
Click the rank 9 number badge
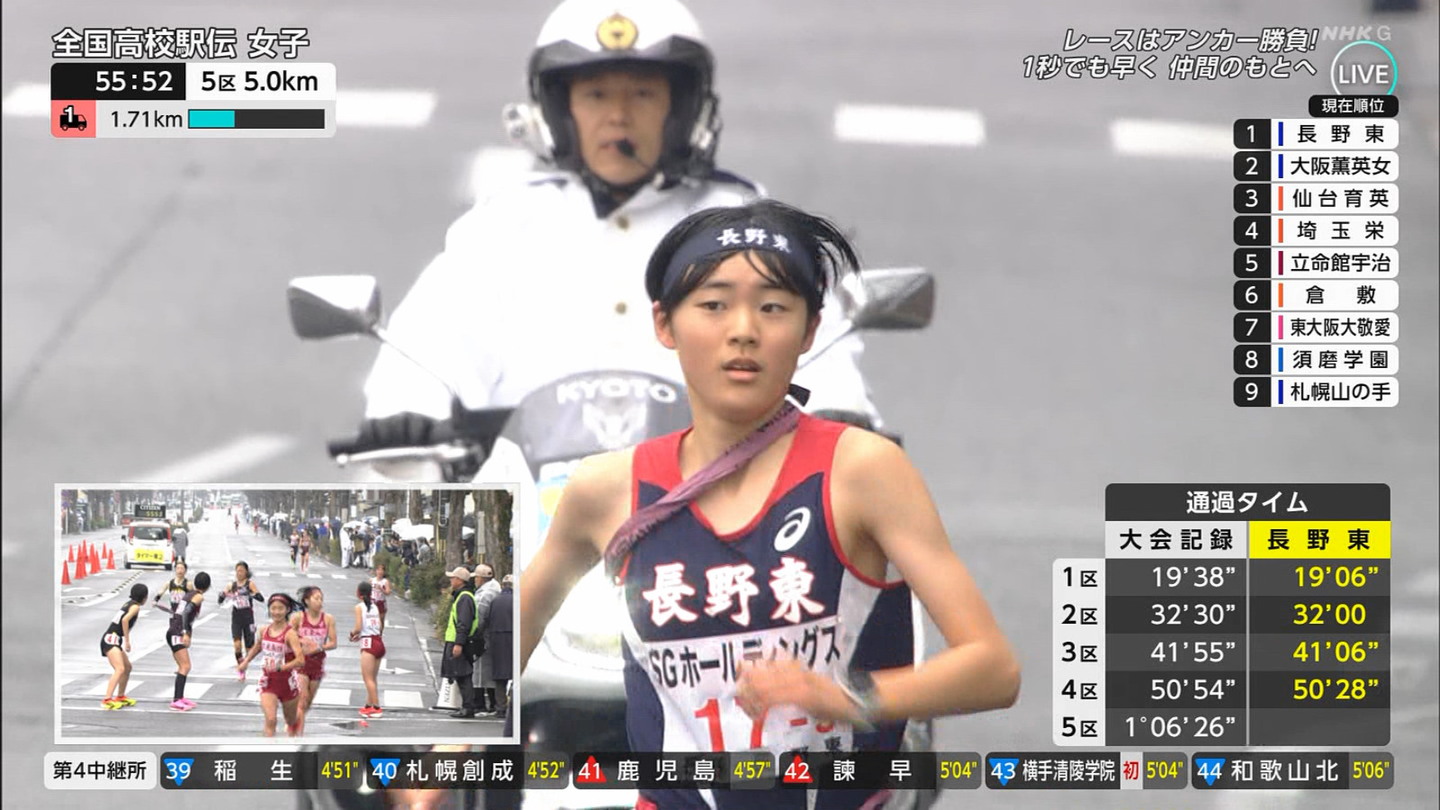click(x=1250, y=391)
